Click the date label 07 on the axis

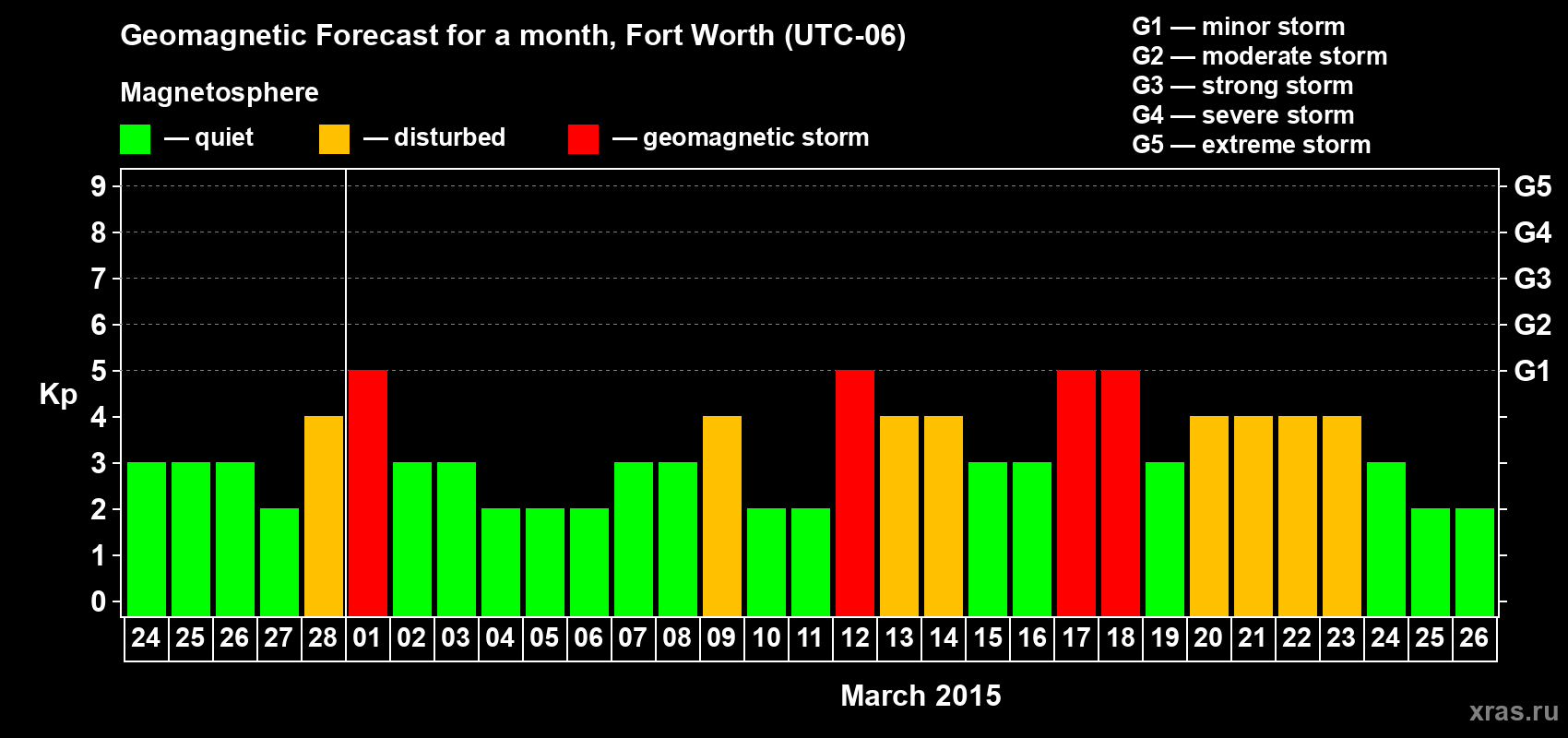click(633, 638)
